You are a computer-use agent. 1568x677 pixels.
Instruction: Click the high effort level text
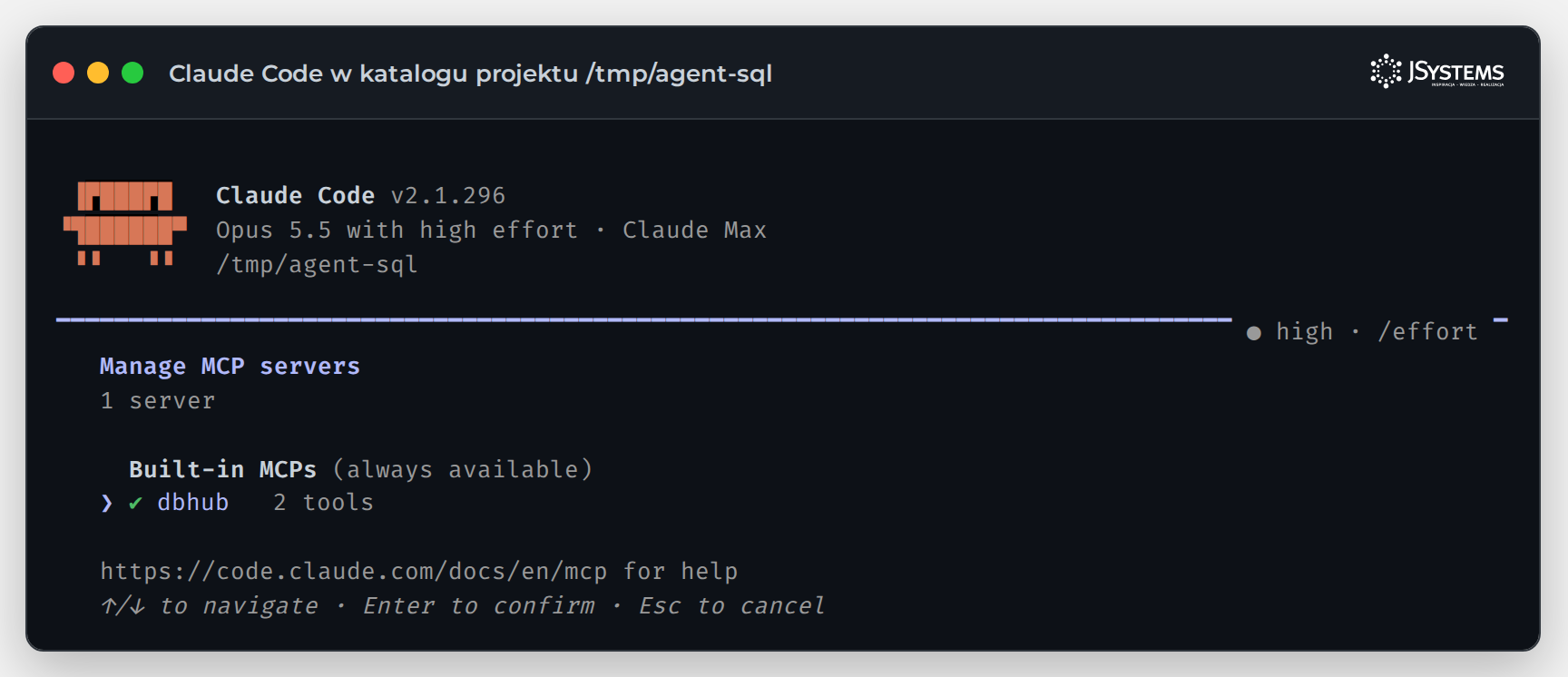(1304, 332)
